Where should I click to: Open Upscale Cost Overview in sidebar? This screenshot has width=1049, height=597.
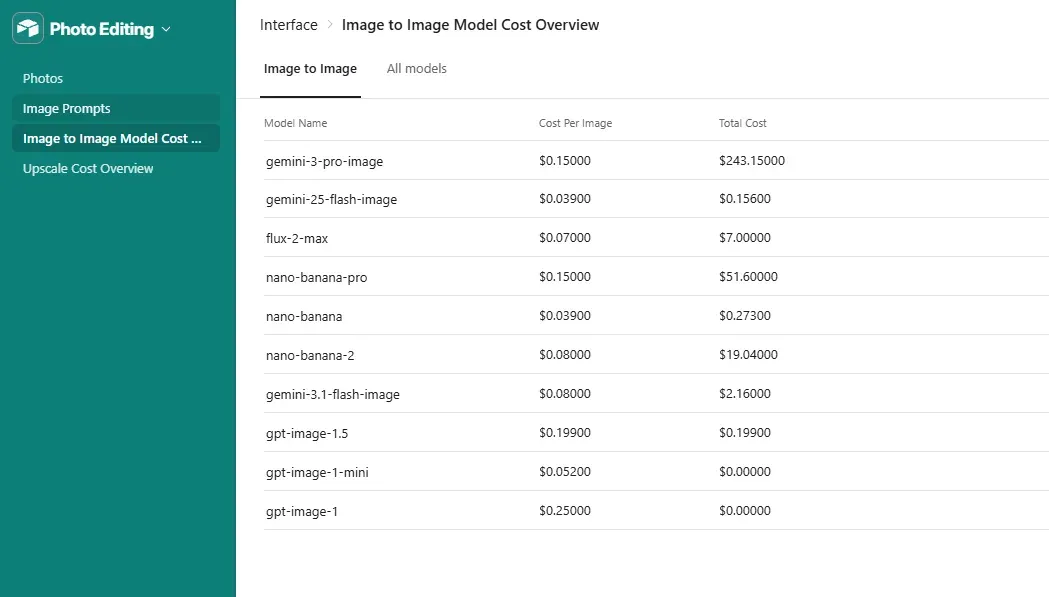(88, 169)
